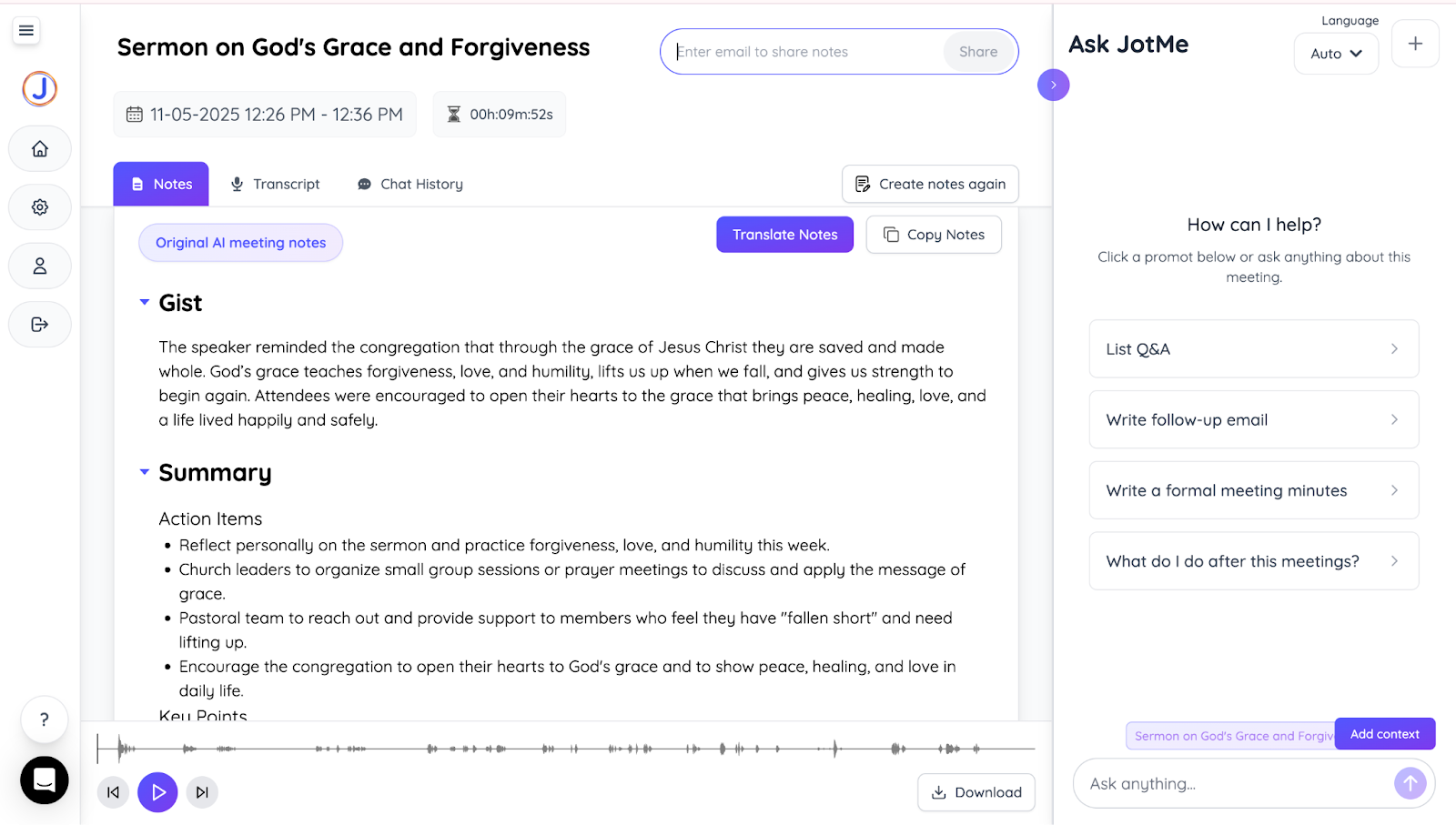The width and height of the screenshot is (1456, 825).
Task: Switch to the Transcript tab
Action: tap(276, 184)
